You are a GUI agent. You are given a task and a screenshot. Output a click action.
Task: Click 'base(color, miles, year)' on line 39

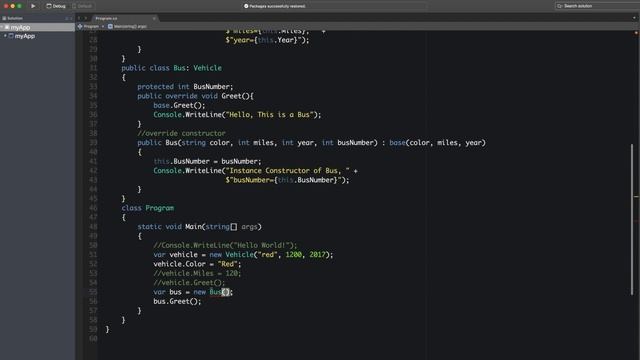pos(438,143)
